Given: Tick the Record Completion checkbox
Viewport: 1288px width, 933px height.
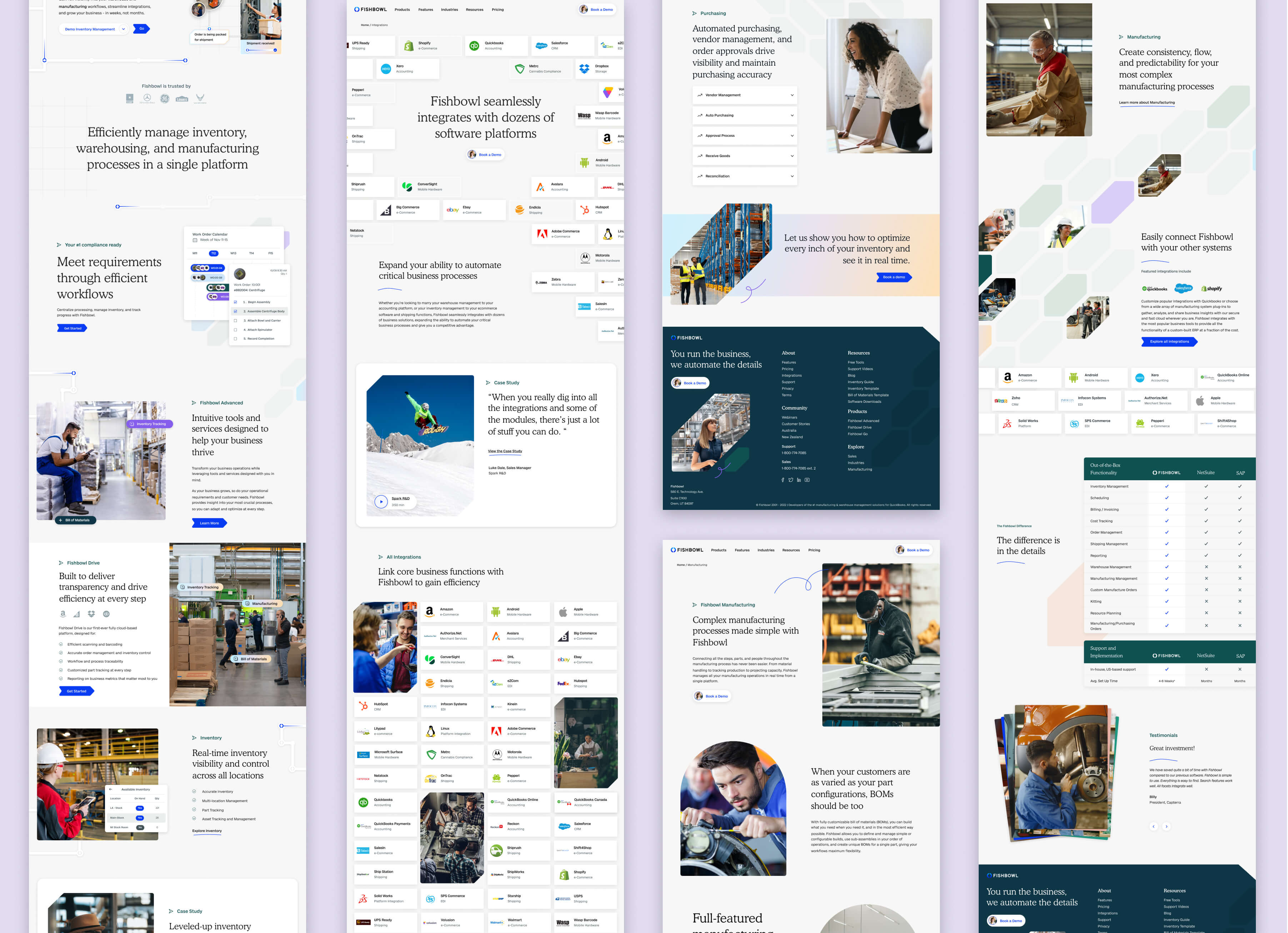Looking at the screenshot, I should pyautogui.click(x=236, y=338).
